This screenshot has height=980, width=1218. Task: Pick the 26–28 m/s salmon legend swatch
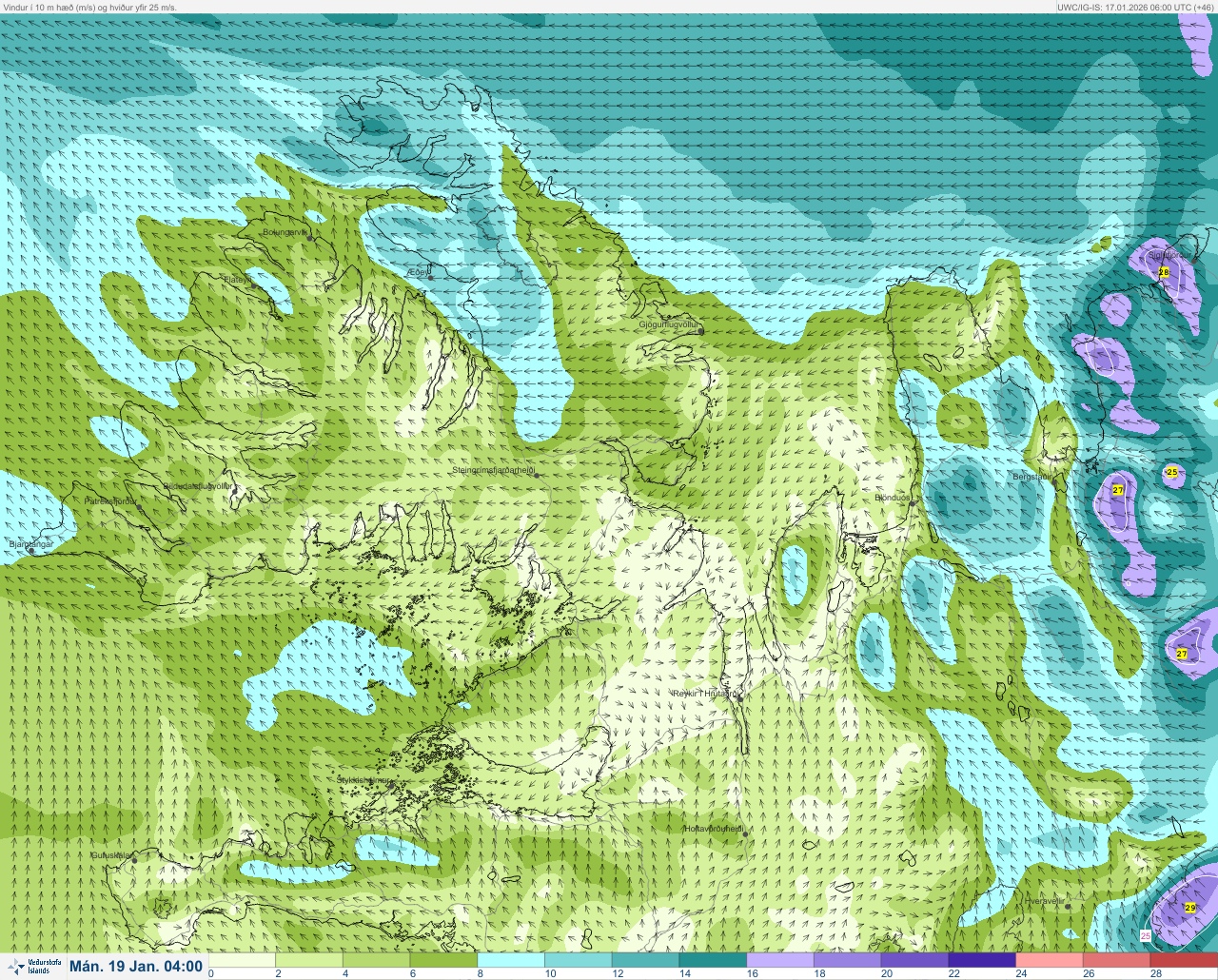point(1116,960)
